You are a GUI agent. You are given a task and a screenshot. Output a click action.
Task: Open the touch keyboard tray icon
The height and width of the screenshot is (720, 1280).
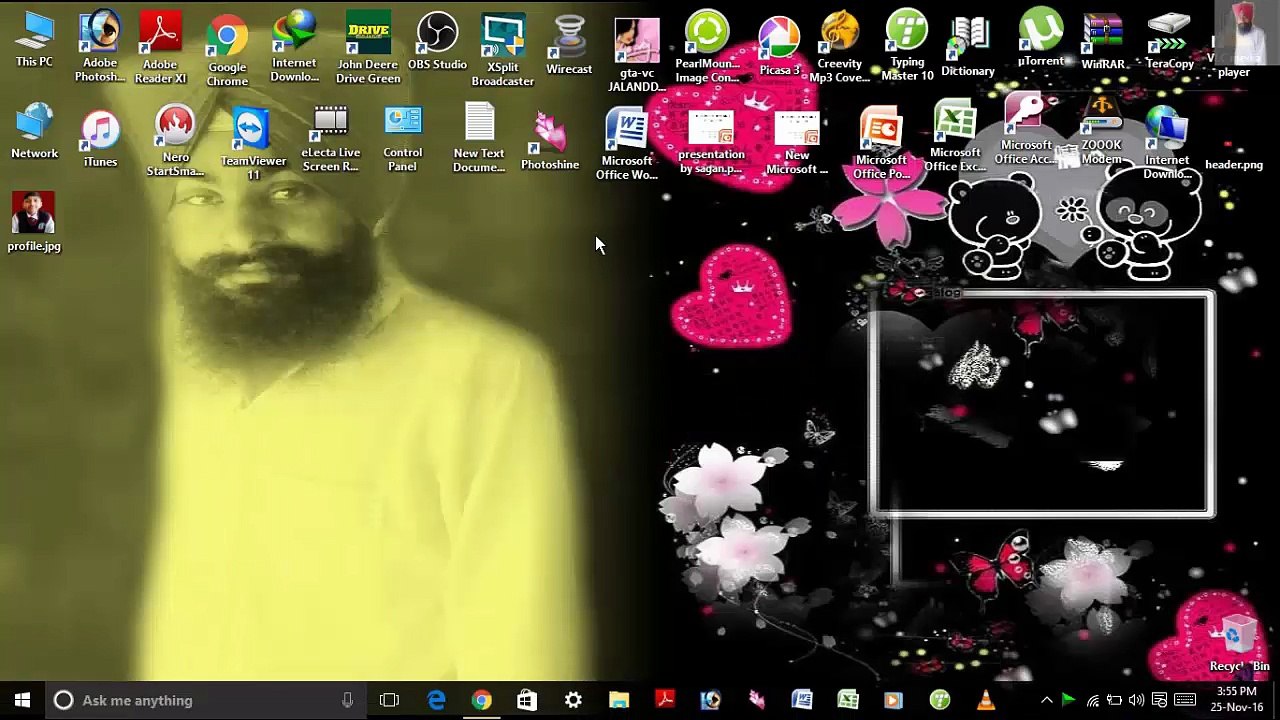pos(1185,700)
